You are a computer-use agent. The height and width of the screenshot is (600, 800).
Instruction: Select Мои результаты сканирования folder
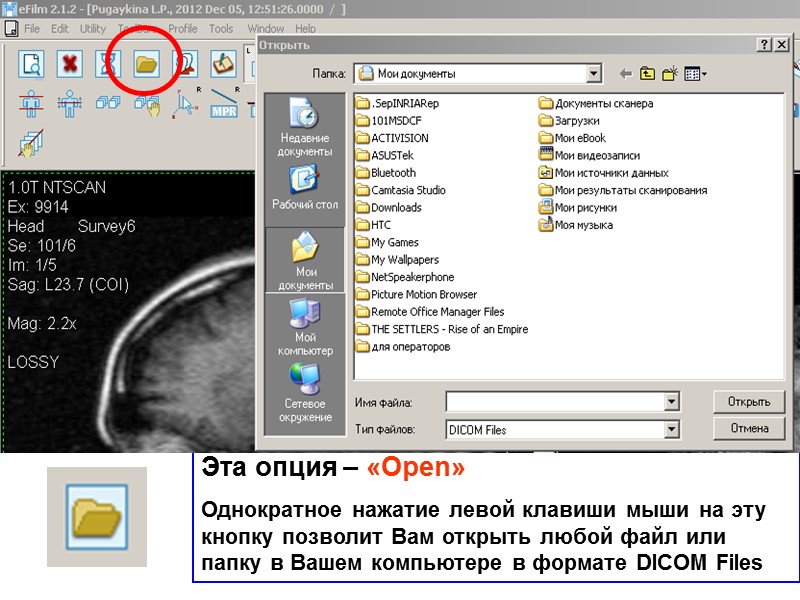(623, 190)
